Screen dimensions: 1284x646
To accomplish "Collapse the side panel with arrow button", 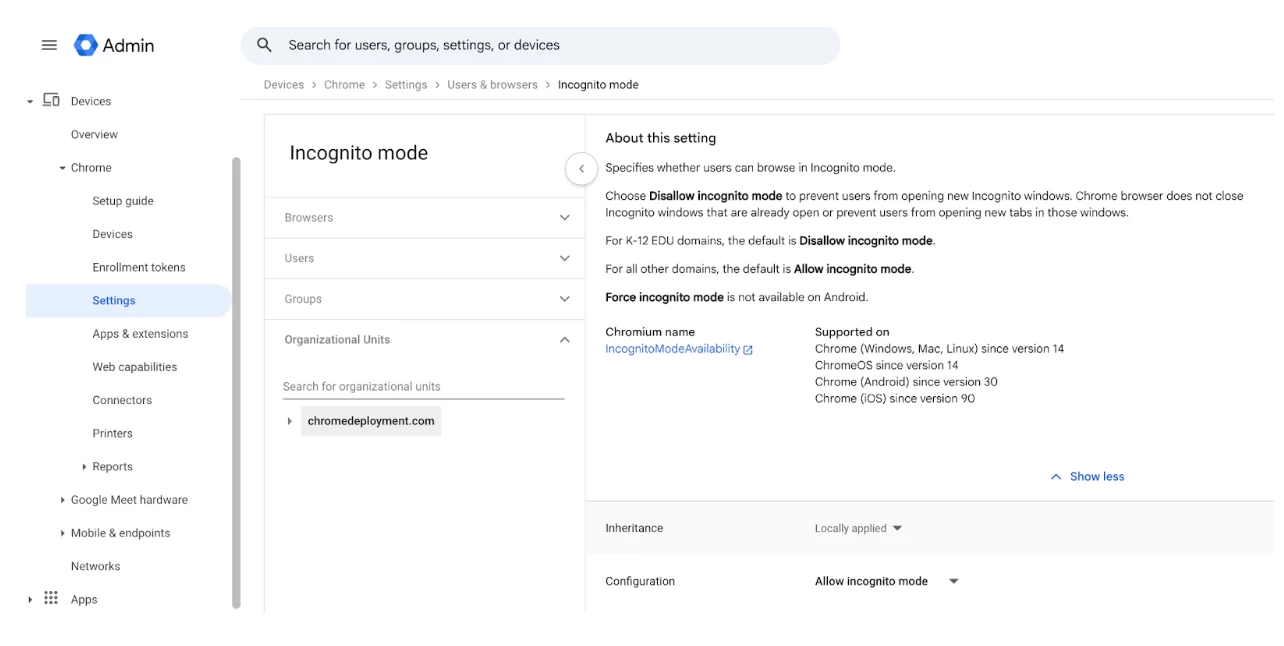I will (581, 169).
